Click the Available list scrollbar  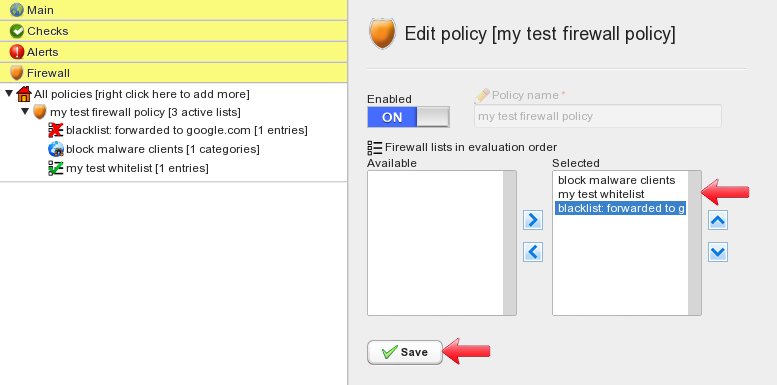509,243
